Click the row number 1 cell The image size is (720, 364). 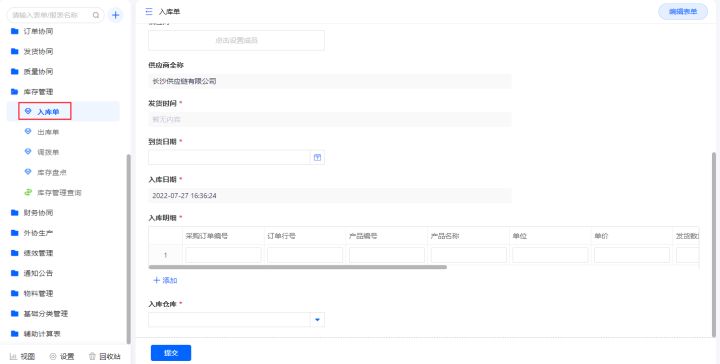point(165,255)
